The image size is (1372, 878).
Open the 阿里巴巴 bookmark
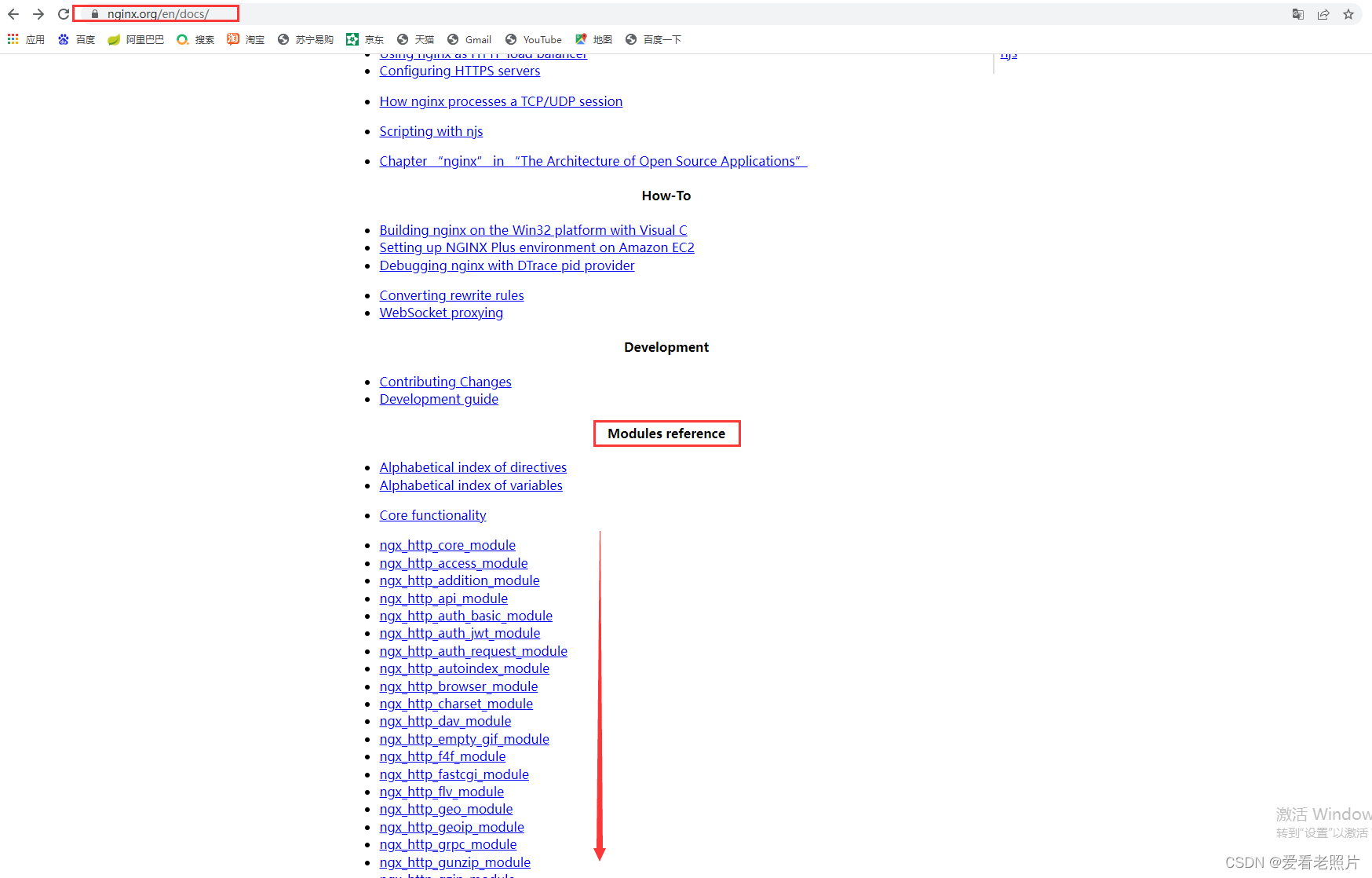click(x=136, y=39)
